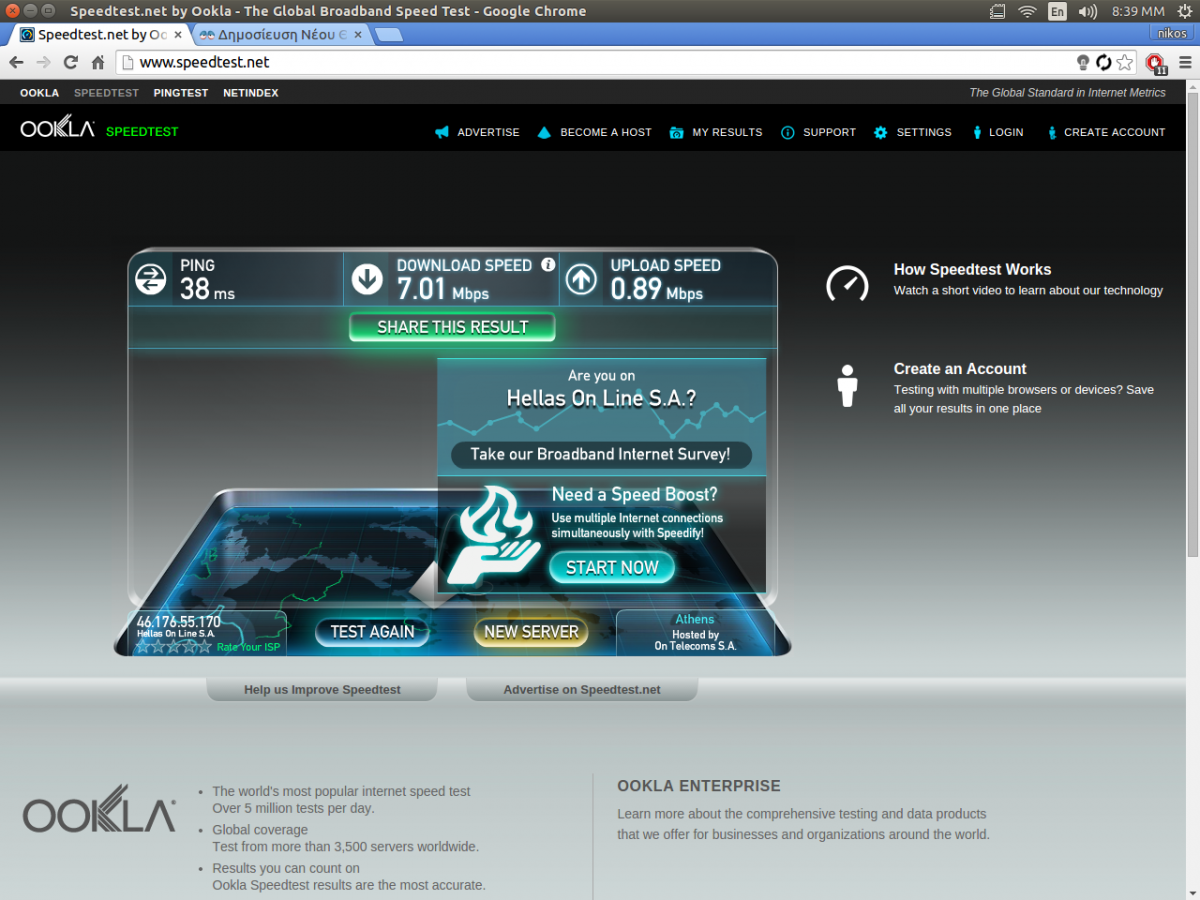Image resolution: width=1200 pixels, height=900 pixels.
Task: Click the Create Account person icon in navbar
Action: [x=1052, y=132]
